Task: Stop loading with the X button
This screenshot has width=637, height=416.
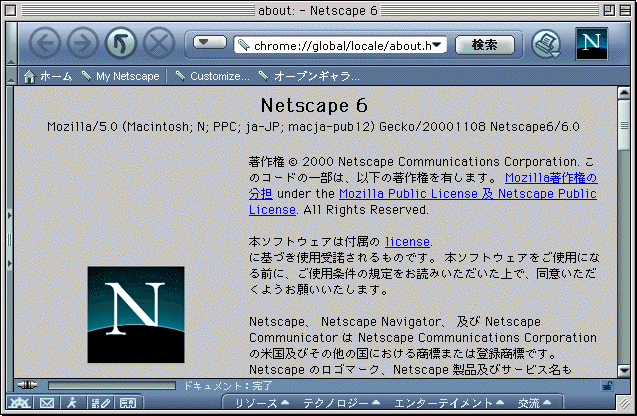Action: tap(159, 43)
